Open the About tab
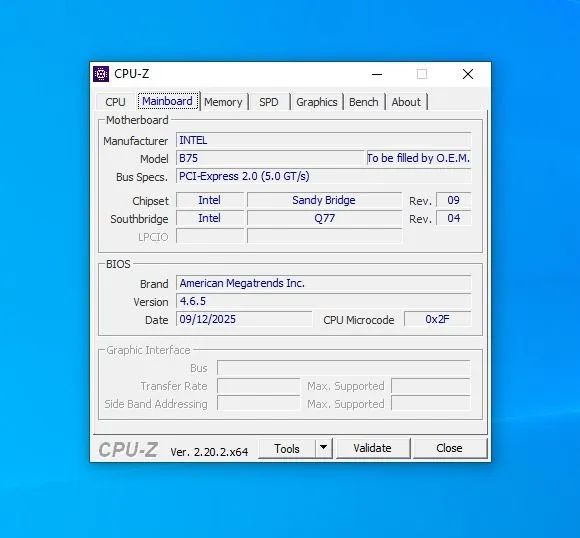This screenshot has width=580, height=538. [406, 102]
